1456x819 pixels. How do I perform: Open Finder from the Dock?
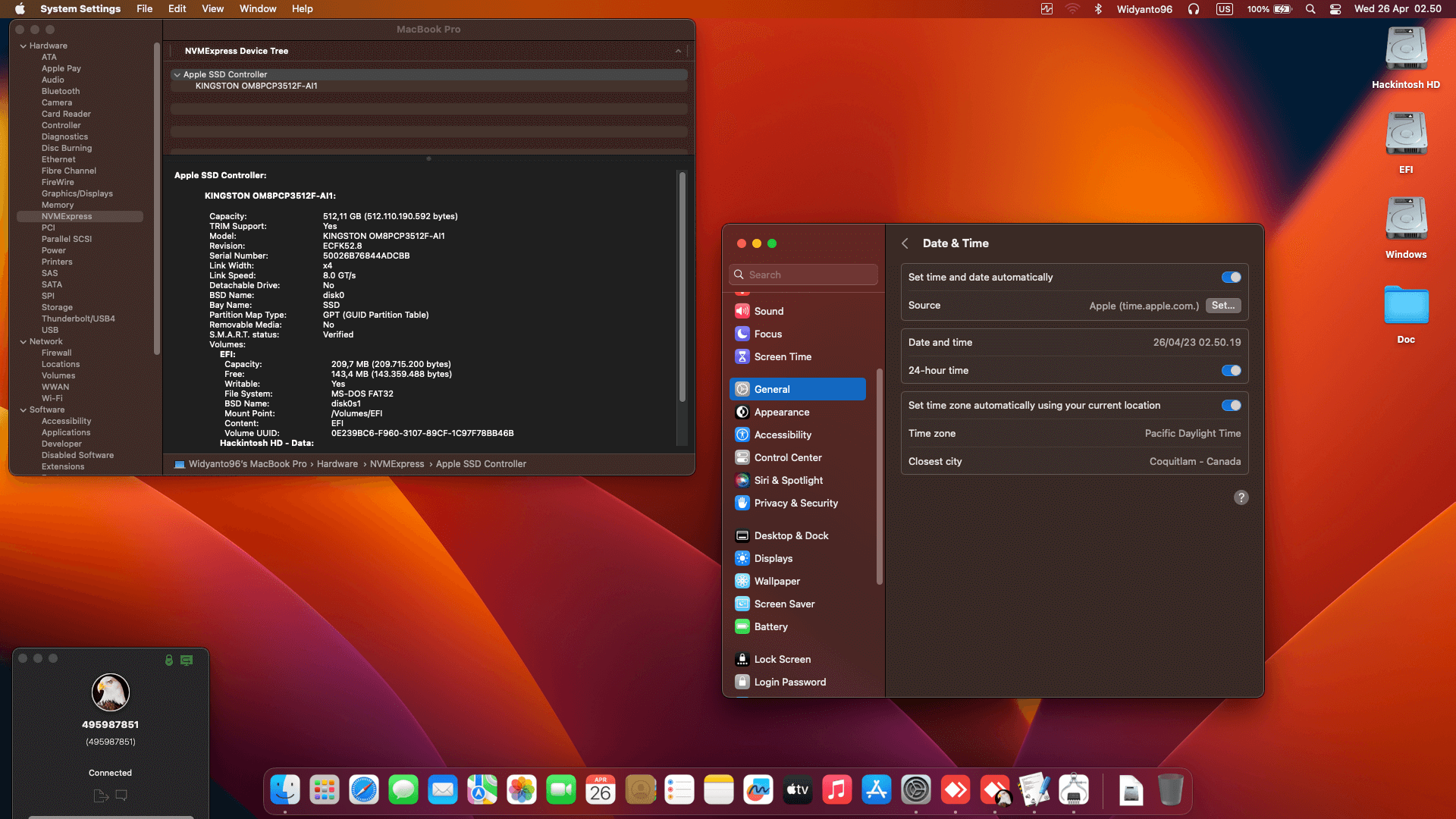[x=285, y=790]
